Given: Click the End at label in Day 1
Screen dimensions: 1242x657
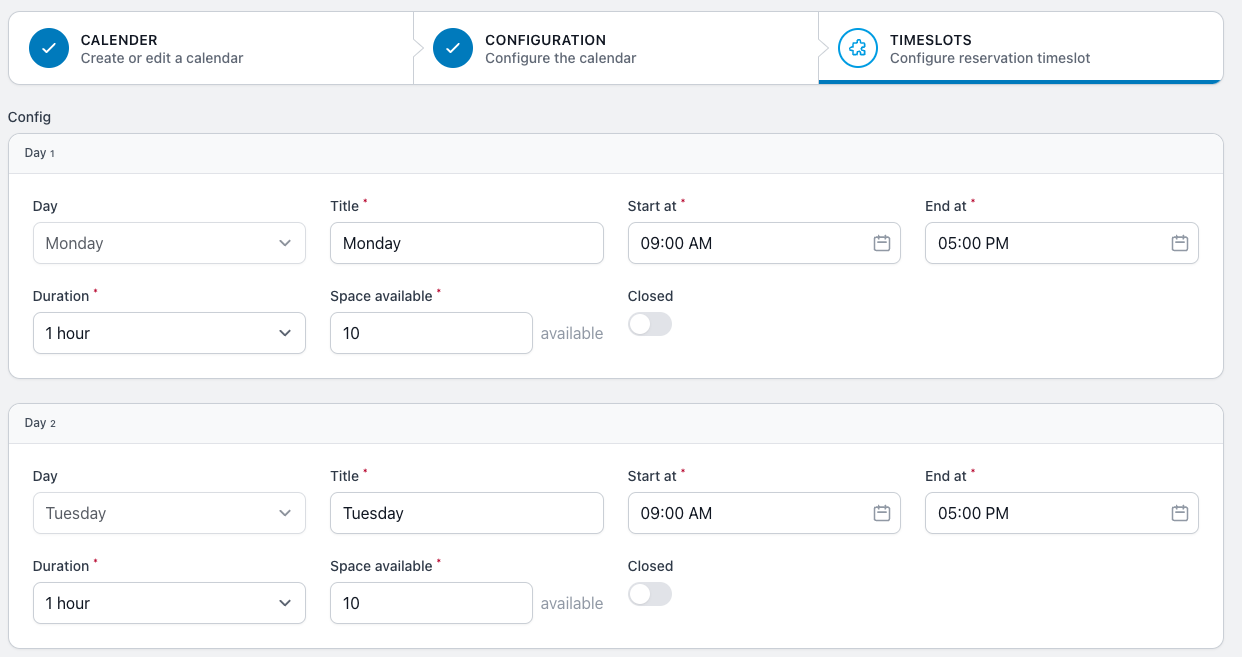Looking at the screenshot, I should click(x=946, y=206).
